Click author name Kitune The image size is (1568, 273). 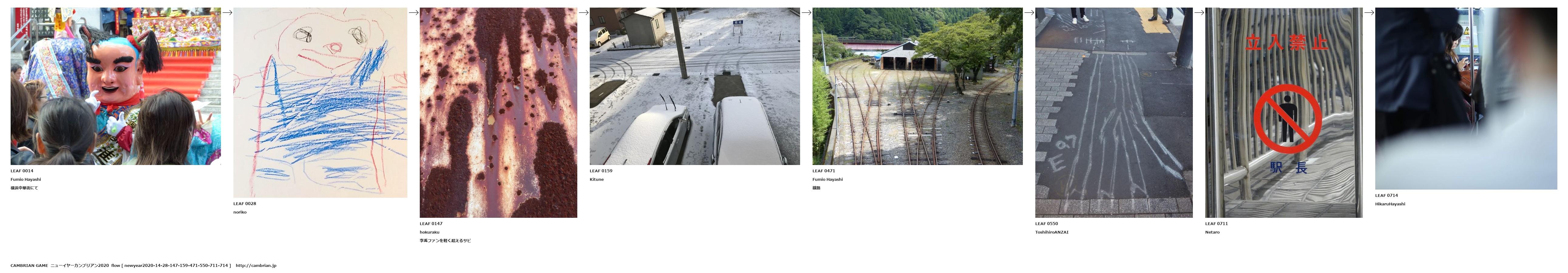pyautogui.click(x=596, y=179)
